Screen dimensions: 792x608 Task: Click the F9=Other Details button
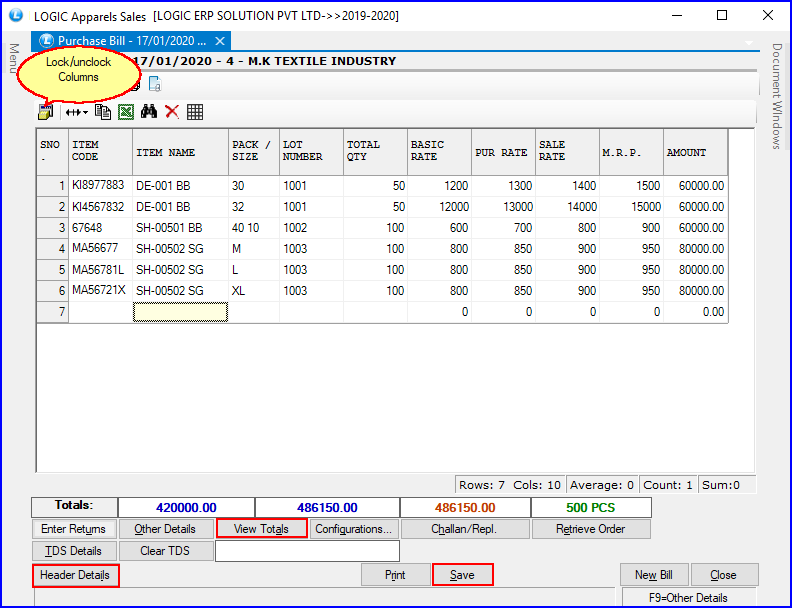[x=688, y=597]
